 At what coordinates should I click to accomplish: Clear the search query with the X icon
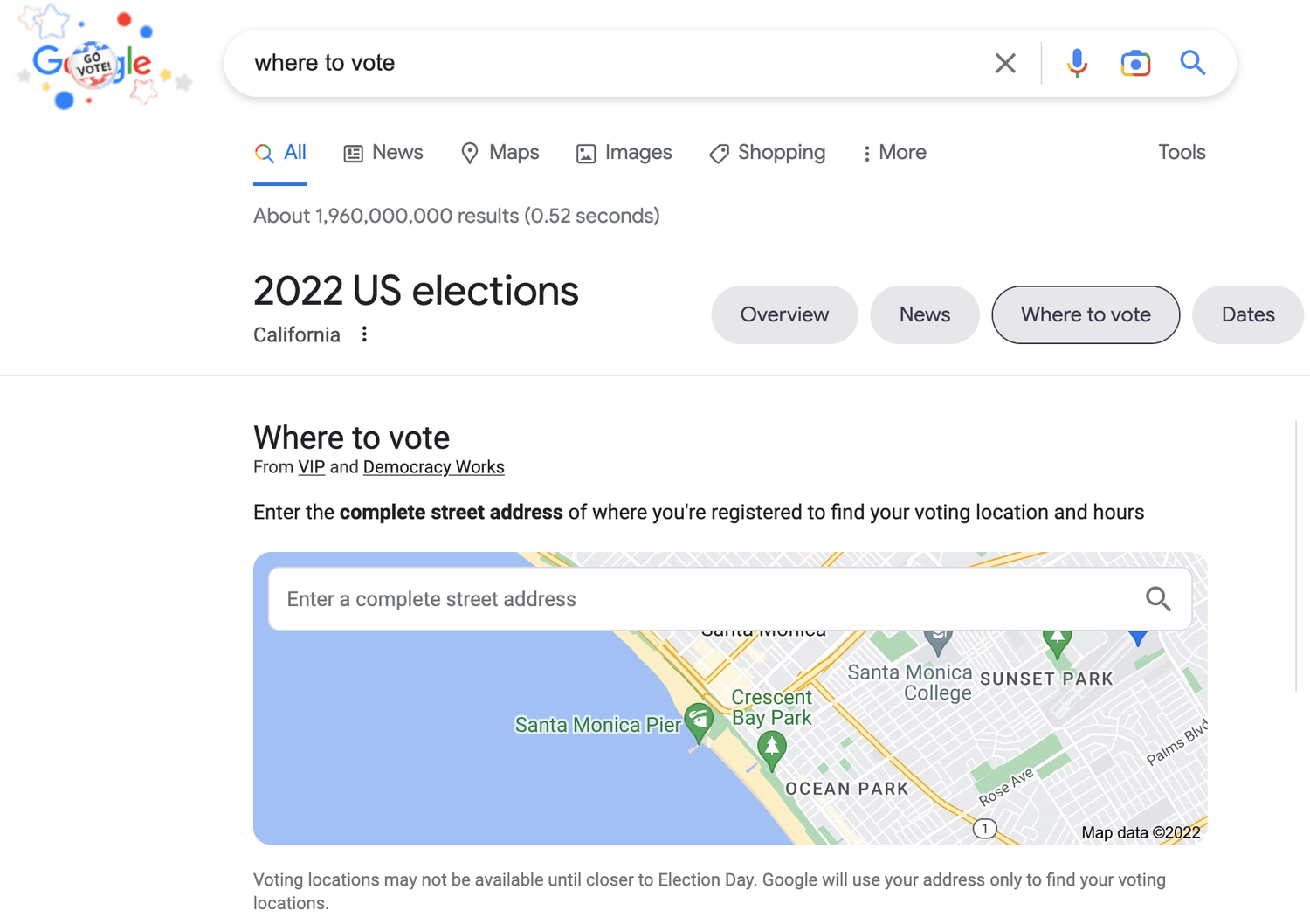click(1004, 63)
